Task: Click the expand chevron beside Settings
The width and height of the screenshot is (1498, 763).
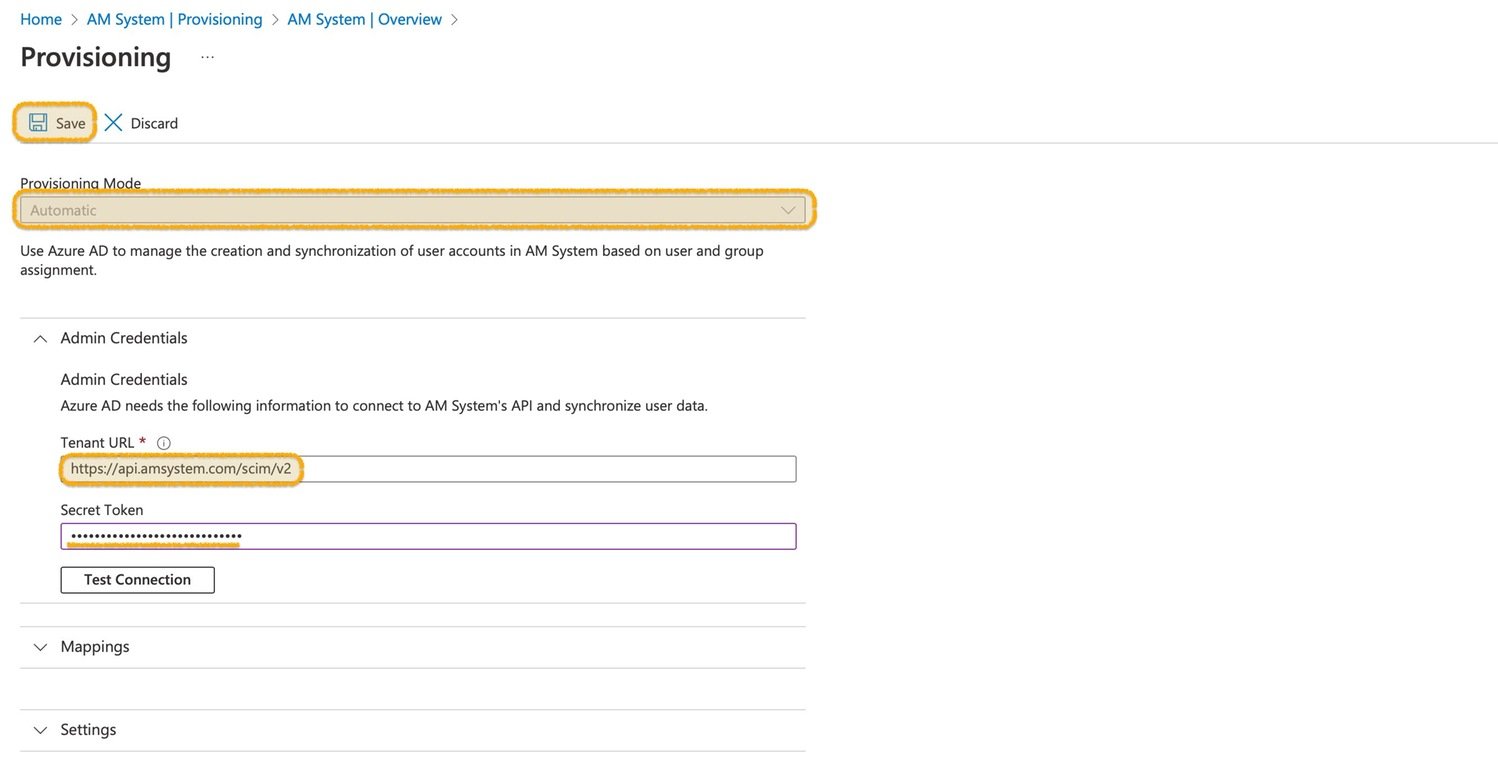Action: (40, 729)
